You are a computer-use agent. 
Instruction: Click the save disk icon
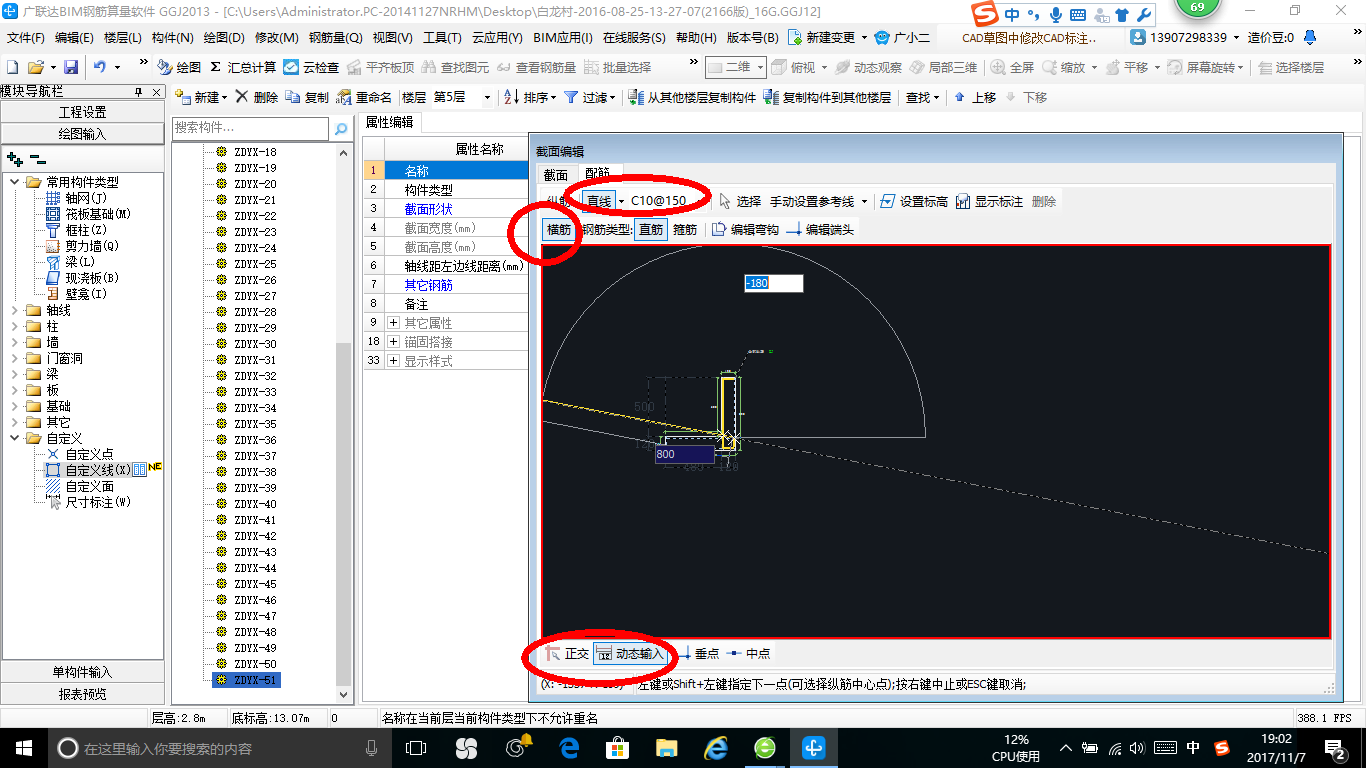[x=71, y=67]
